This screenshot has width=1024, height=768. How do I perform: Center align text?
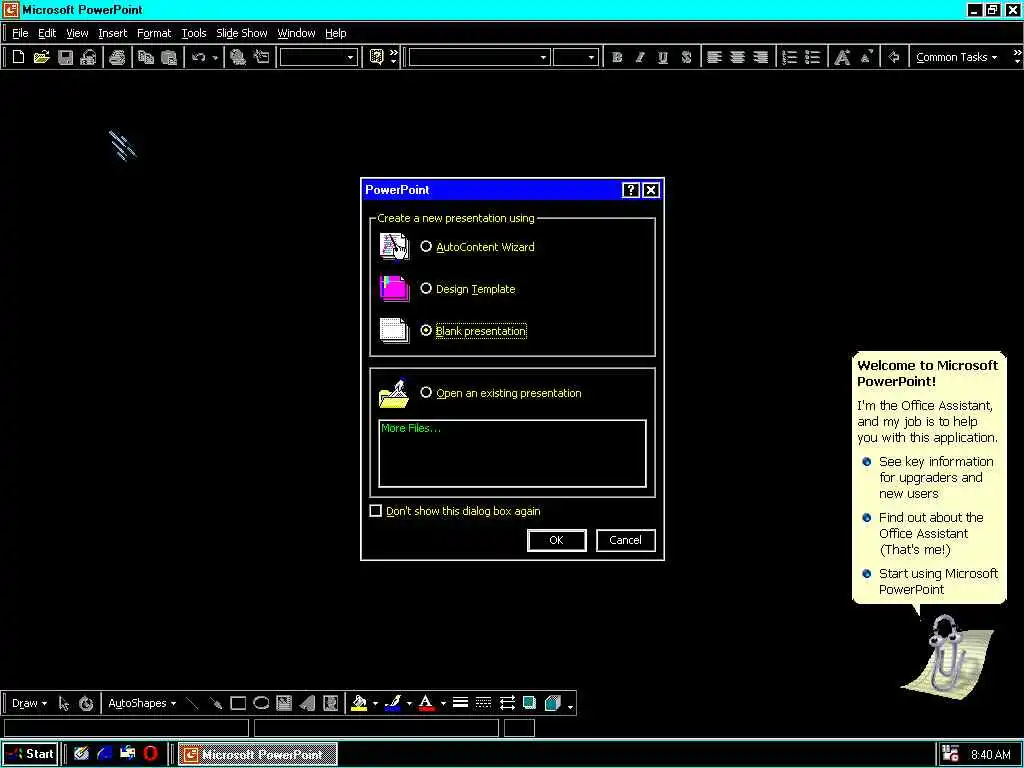coord(737,57)
